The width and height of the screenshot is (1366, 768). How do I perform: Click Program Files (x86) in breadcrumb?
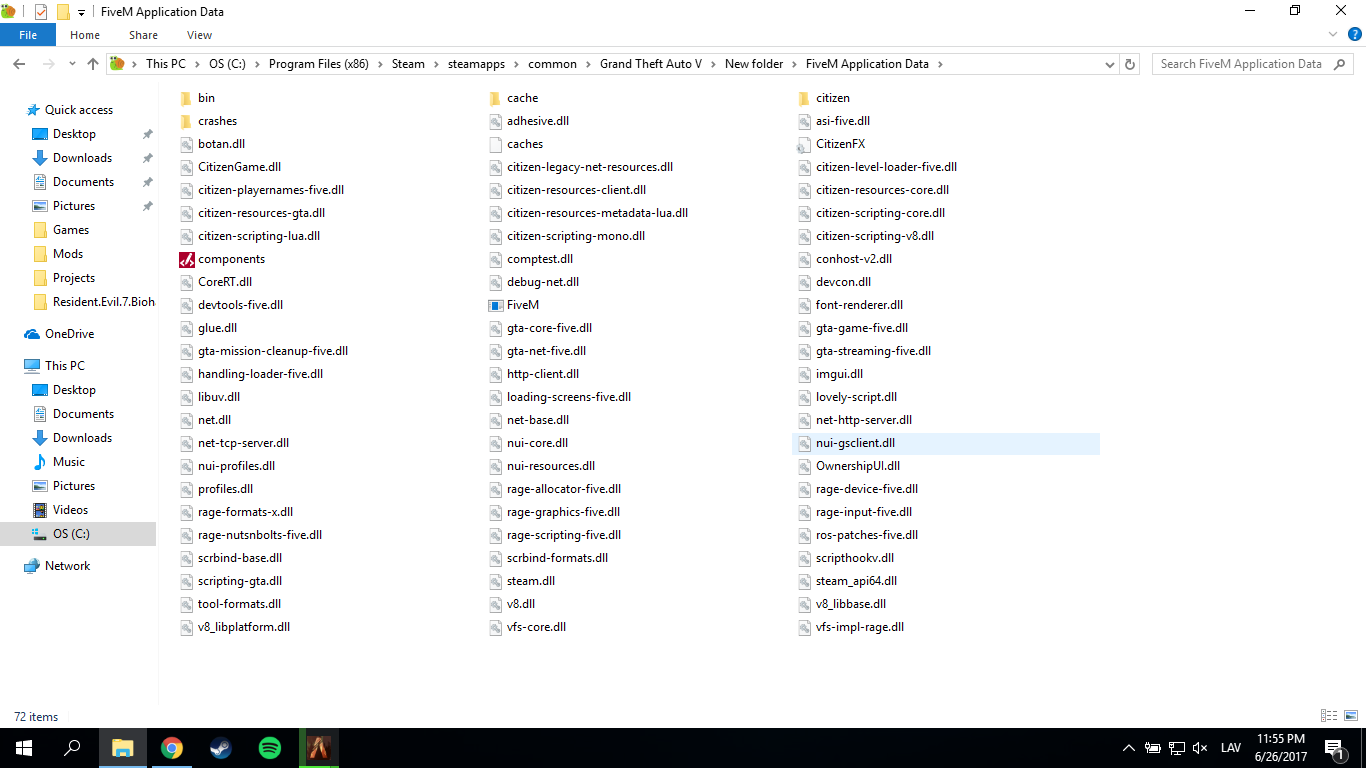click(x=319, y=64)
